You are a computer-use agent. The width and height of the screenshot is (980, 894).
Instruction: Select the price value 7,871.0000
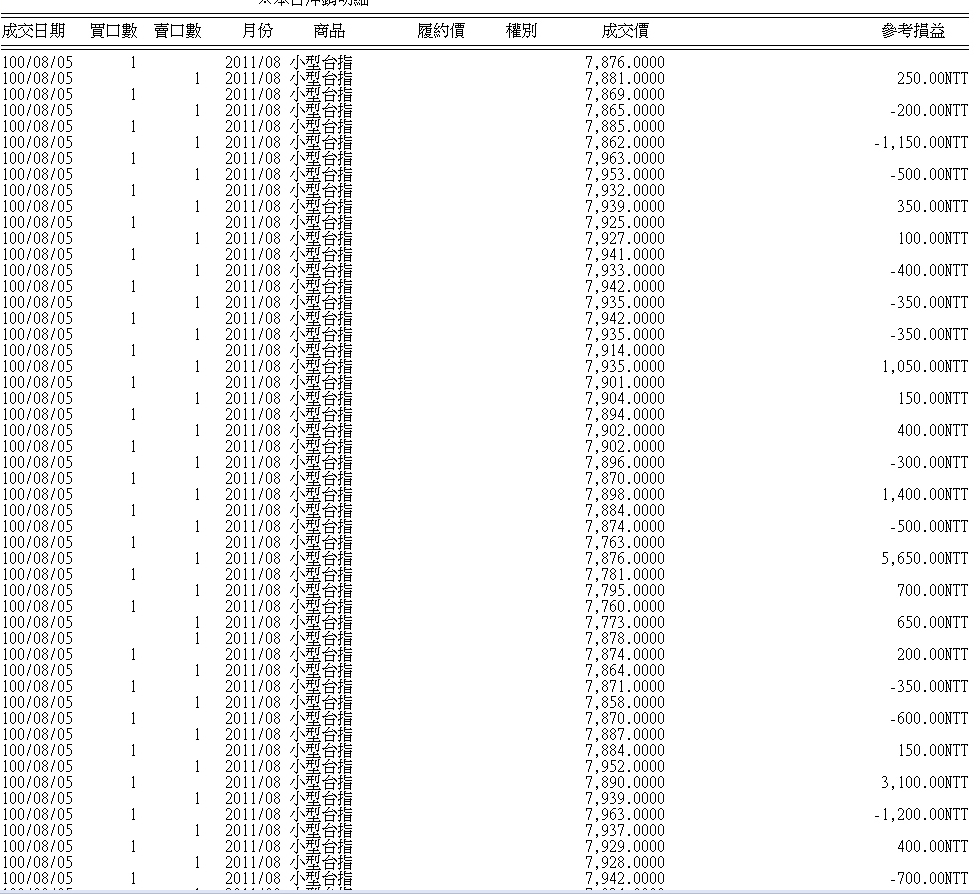(625, 687)
